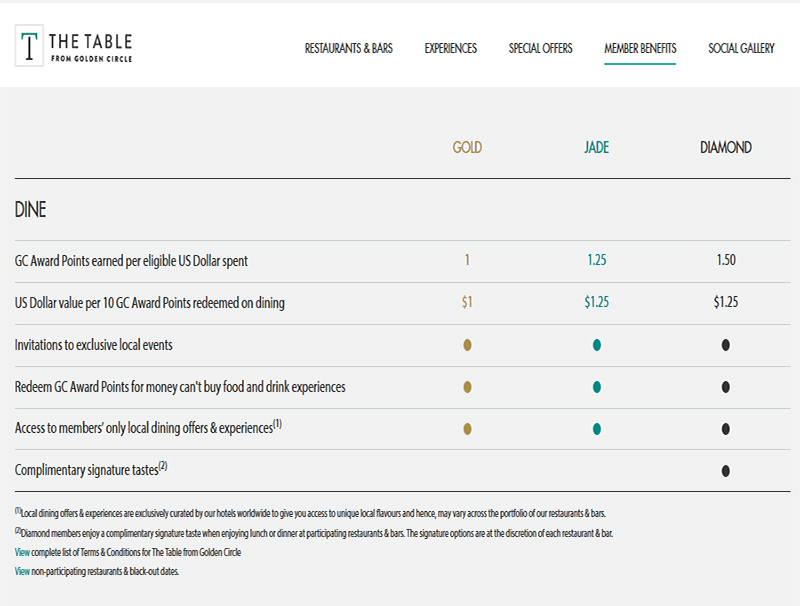800x606 pixels.
Task: Click Gold dot for exclusive local events
Action: click(x=467, y=345)
